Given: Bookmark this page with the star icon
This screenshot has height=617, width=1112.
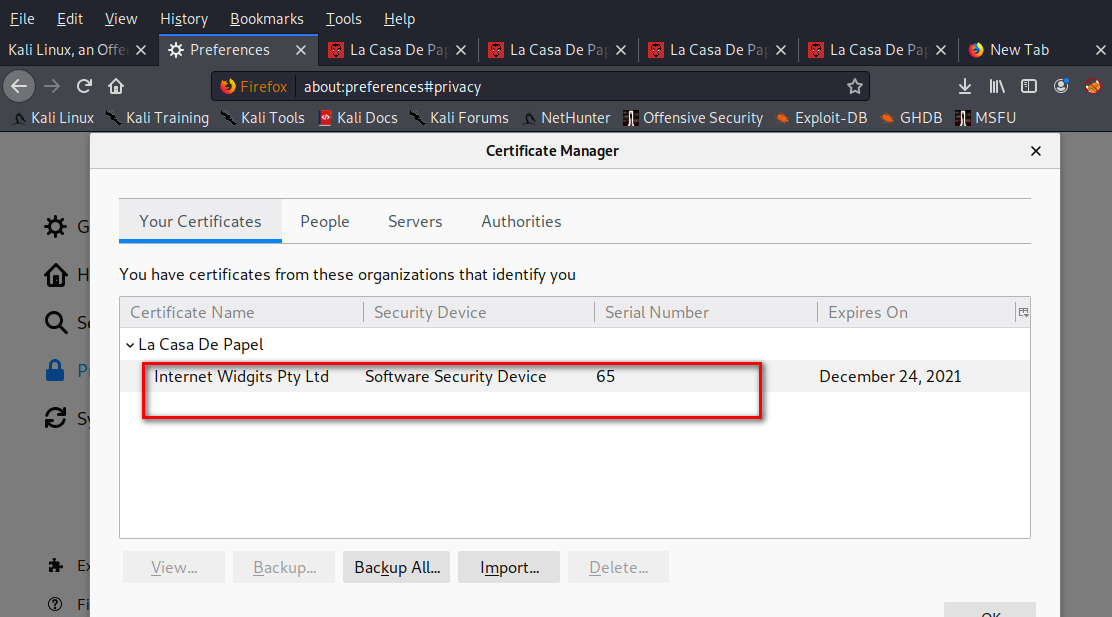Looking at the screenshot, I should [855, 87].
